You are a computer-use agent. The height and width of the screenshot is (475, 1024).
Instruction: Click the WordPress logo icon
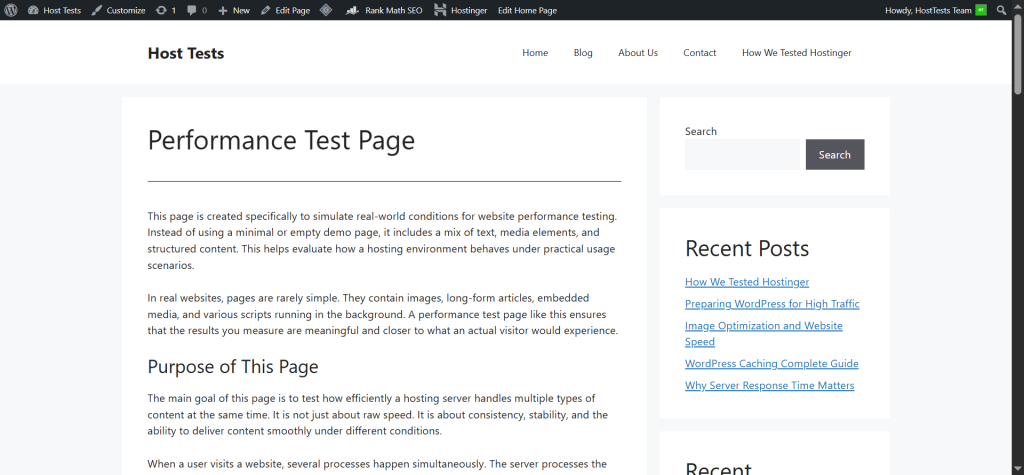click(x=11, y=10)
